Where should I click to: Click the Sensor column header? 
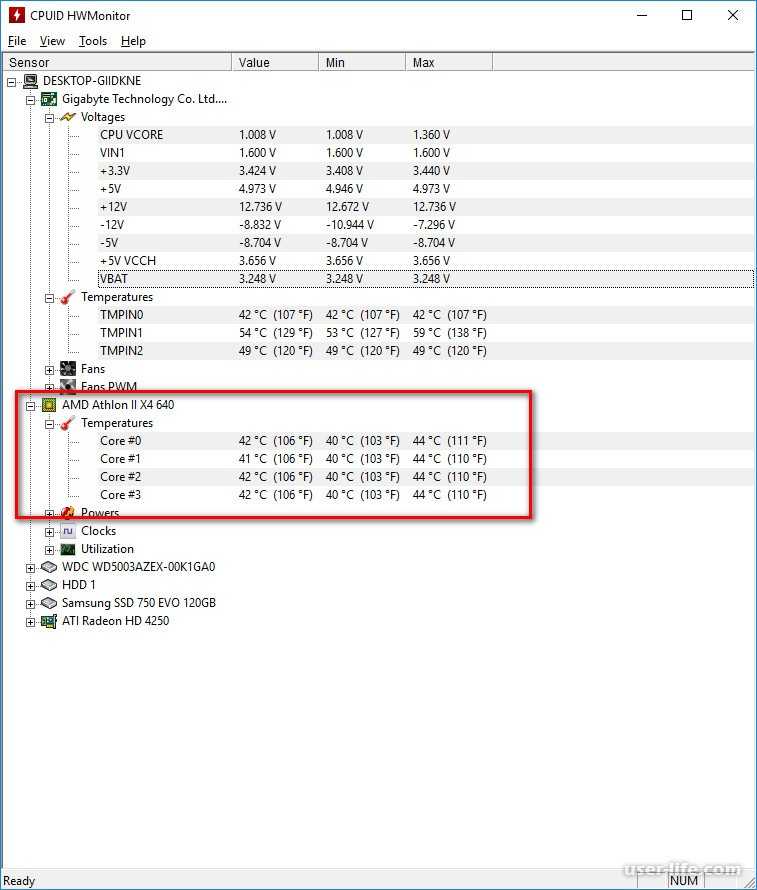(x=117, y=62)
